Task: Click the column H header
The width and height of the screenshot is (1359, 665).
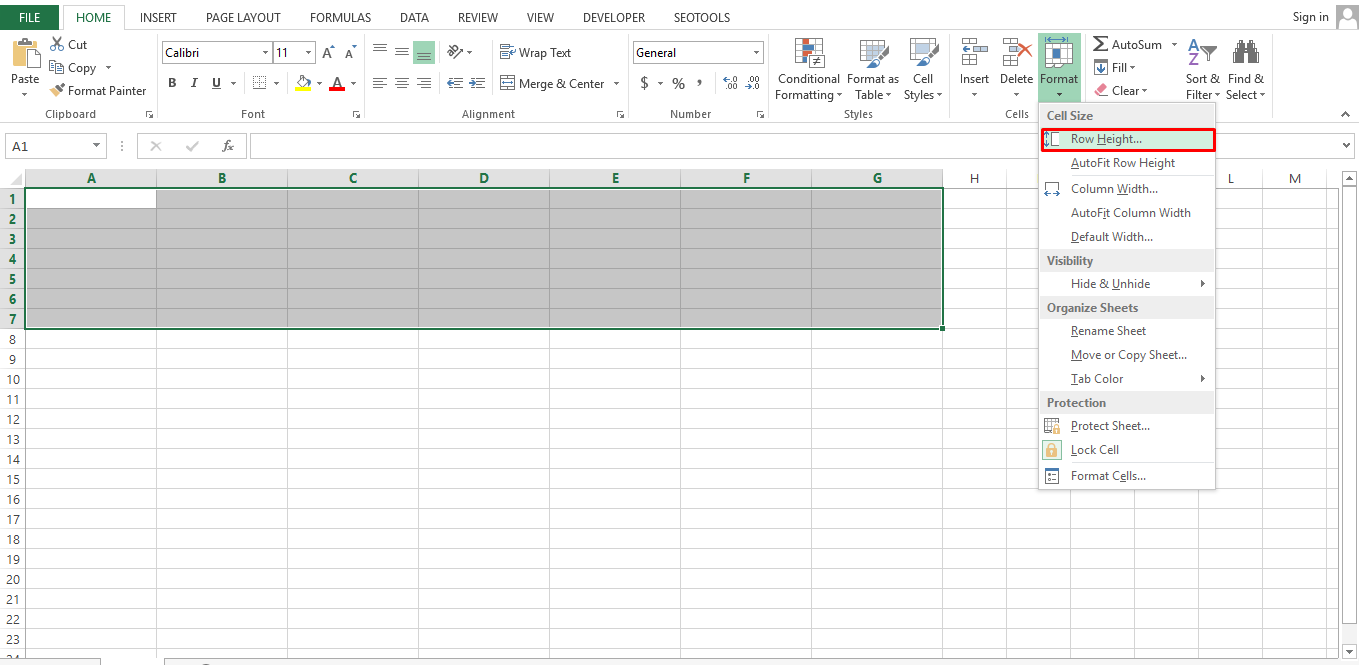Action: point(974,179)
